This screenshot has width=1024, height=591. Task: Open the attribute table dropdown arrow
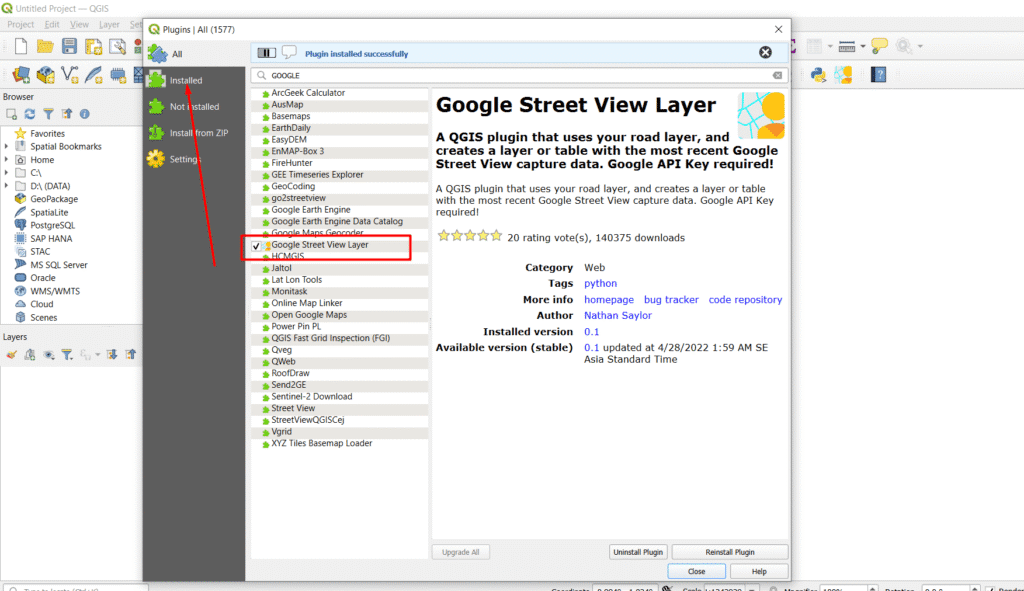[830, 46]
